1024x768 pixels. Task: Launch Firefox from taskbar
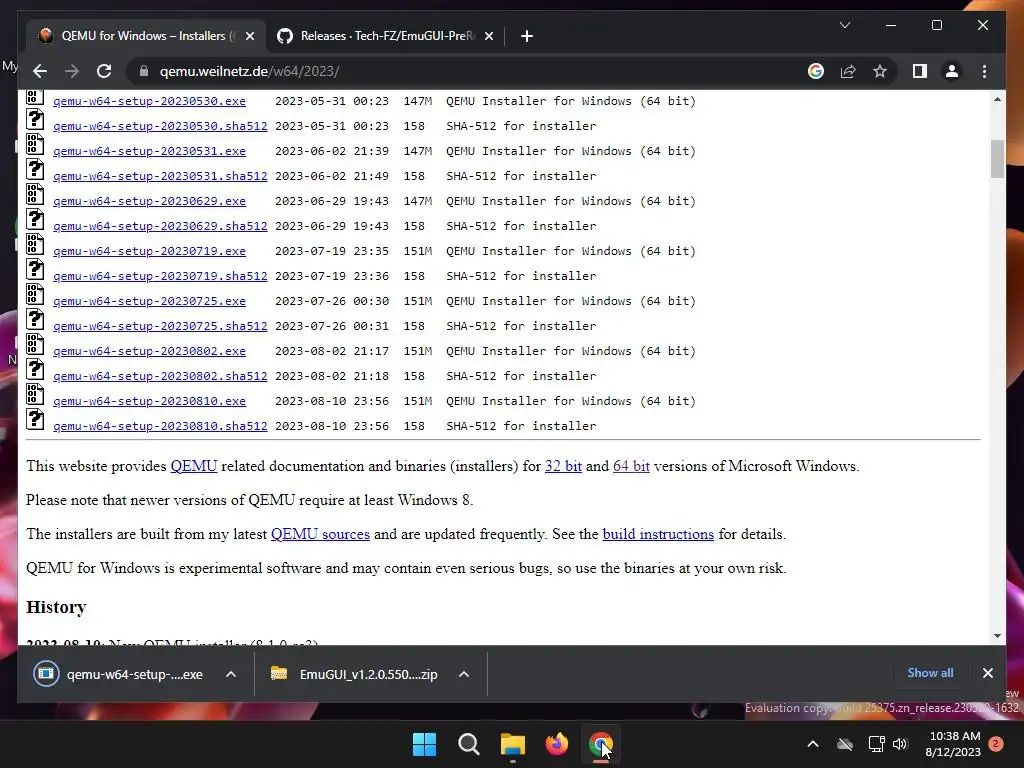(556, 744)
